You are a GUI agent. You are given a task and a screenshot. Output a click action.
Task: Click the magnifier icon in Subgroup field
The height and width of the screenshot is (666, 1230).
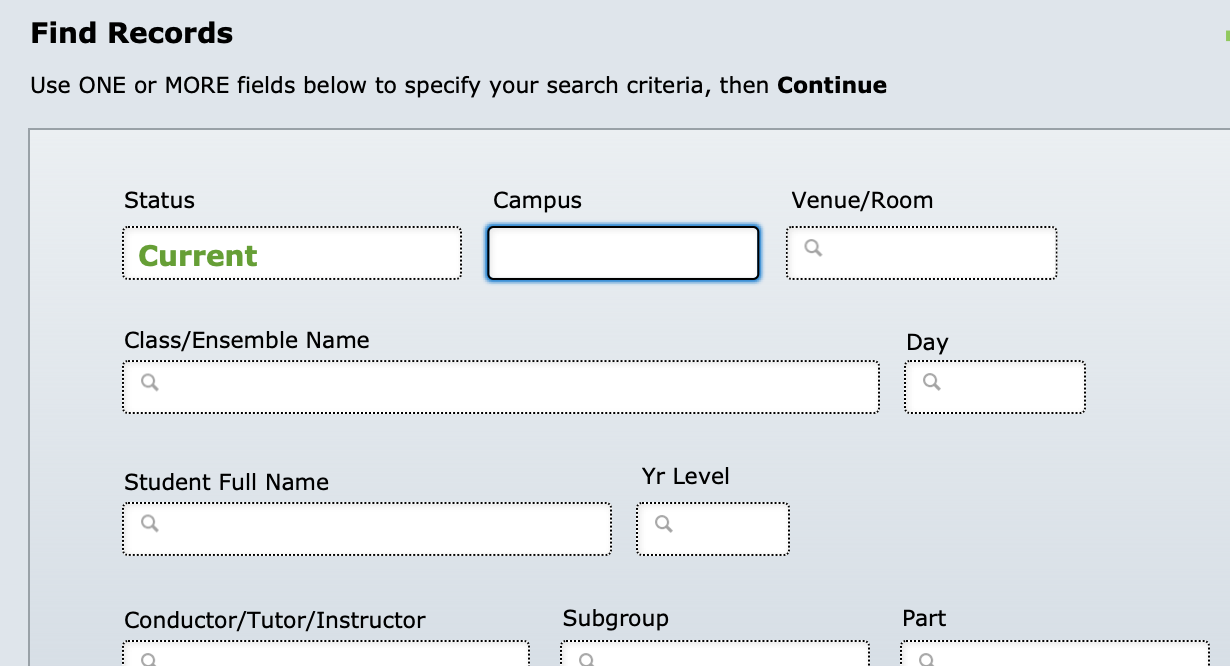click(587, 659)
